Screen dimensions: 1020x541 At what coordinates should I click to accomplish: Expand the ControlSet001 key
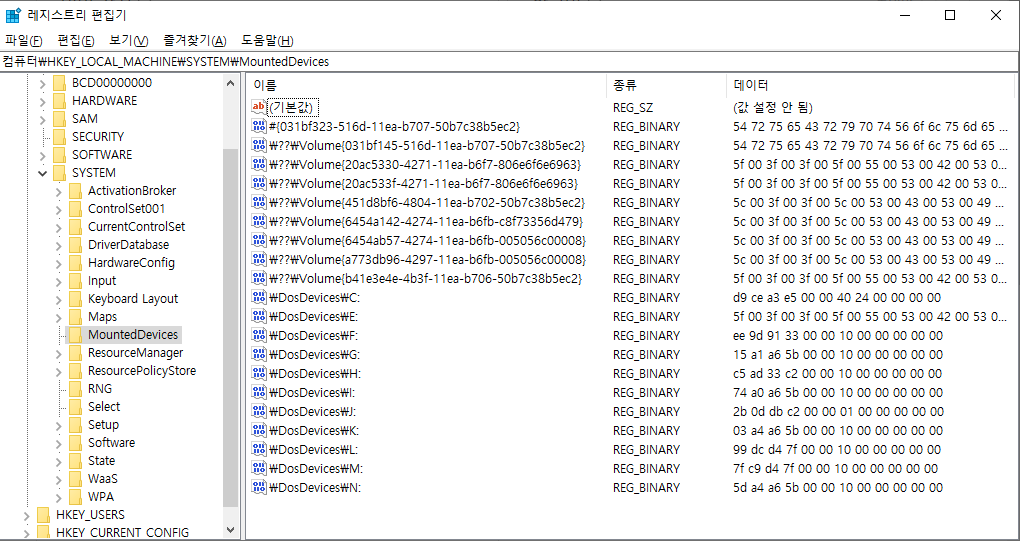(59, 209)
